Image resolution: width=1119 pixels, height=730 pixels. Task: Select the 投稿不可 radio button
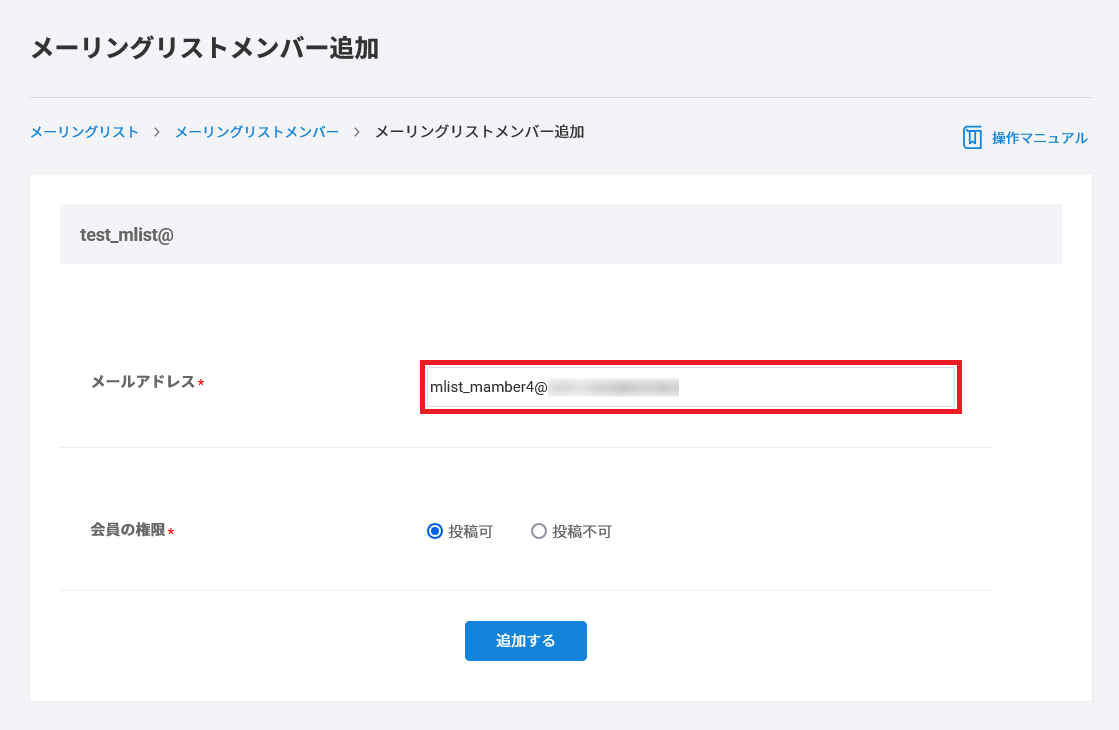539,532
